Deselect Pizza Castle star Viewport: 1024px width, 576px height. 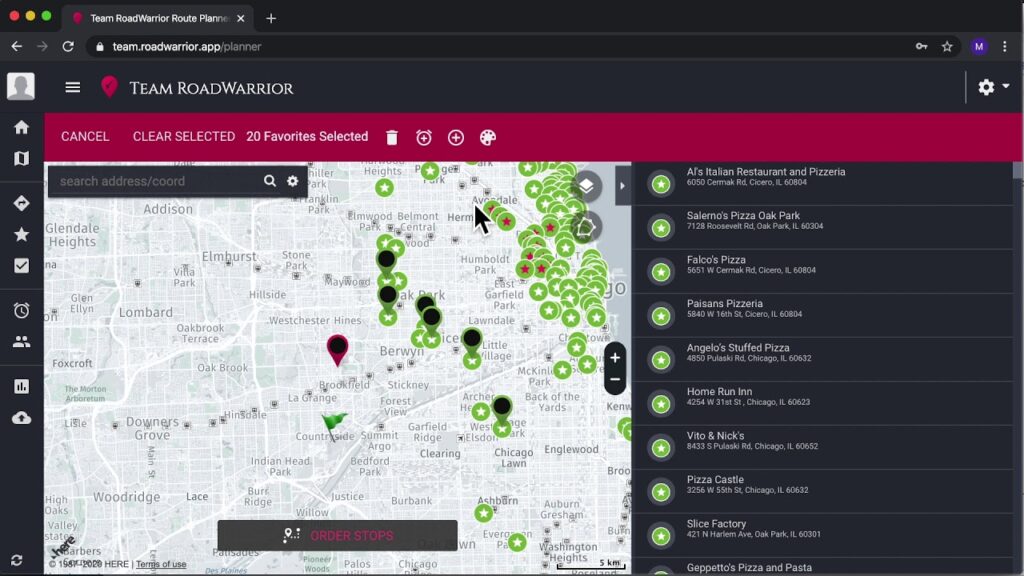pos(661,492)
